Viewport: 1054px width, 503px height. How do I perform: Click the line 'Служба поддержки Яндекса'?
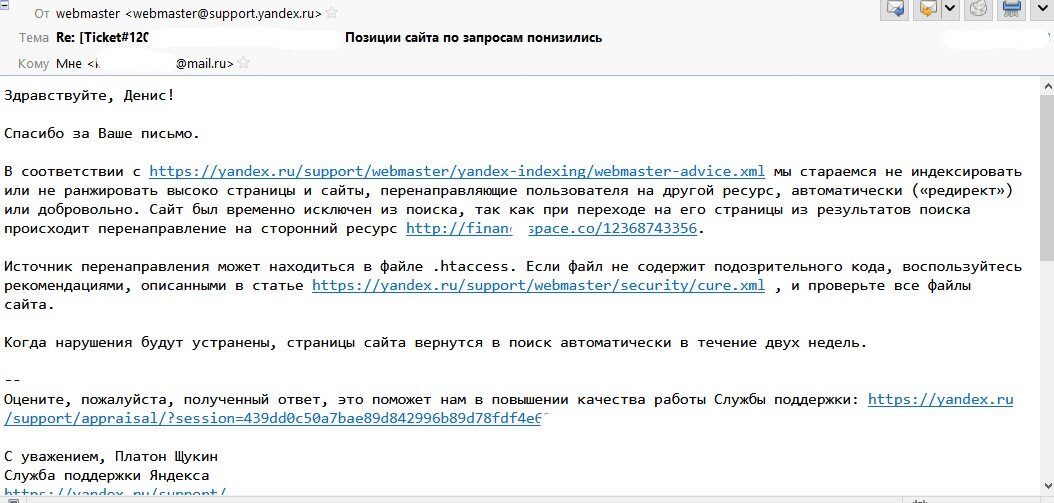point(106,476)
